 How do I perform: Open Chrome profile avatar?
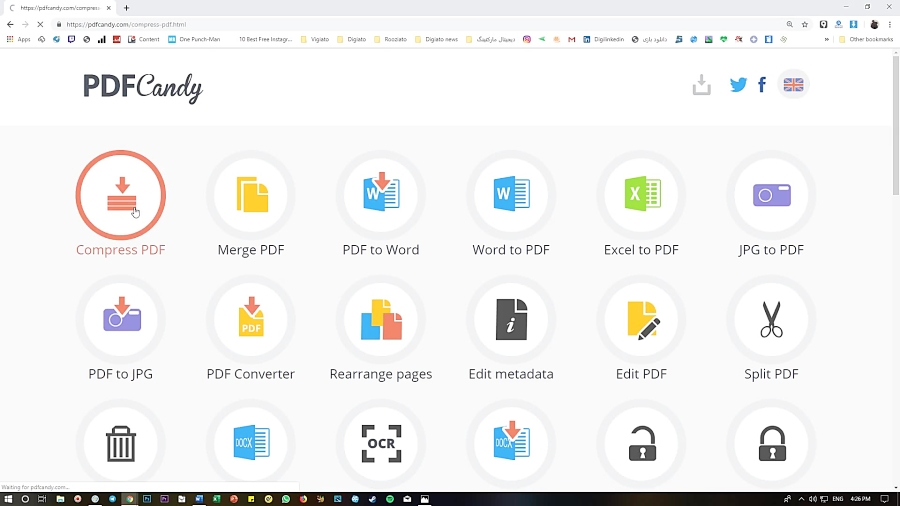click(x=874, y=25)
